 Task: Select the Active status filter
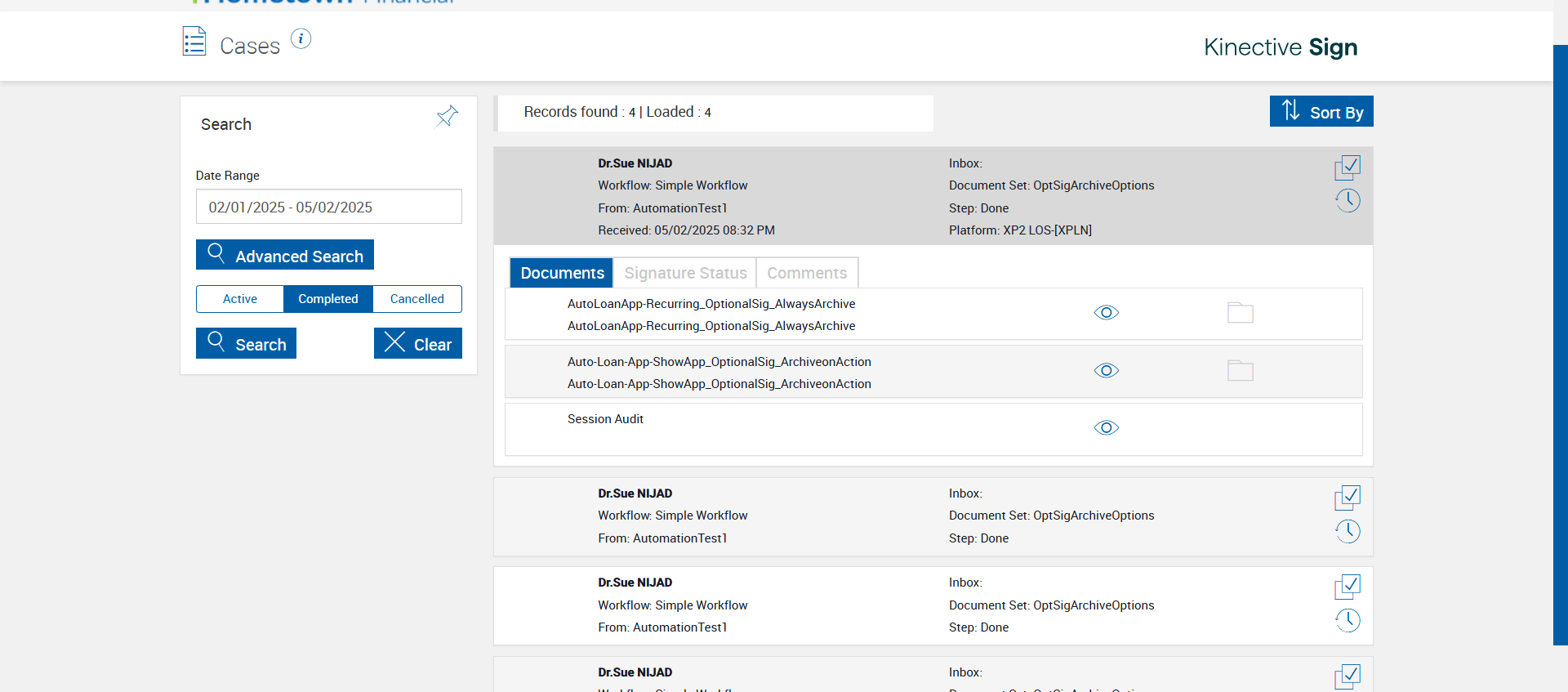coord(240,299)
